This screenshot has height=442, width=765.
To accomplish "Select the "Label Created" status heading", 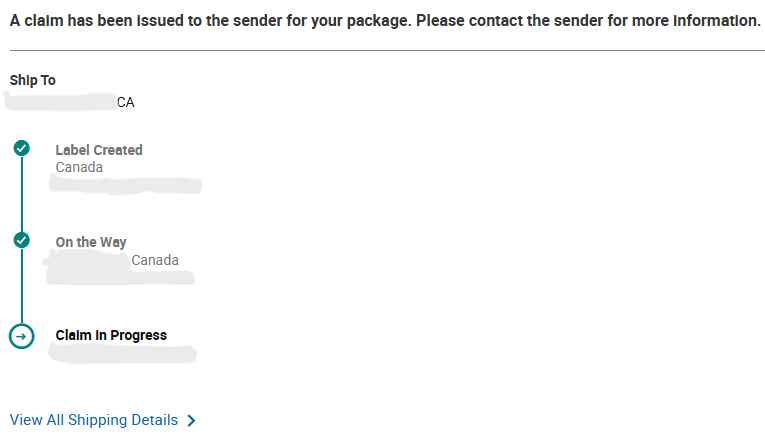I will [x=99, y=150].
